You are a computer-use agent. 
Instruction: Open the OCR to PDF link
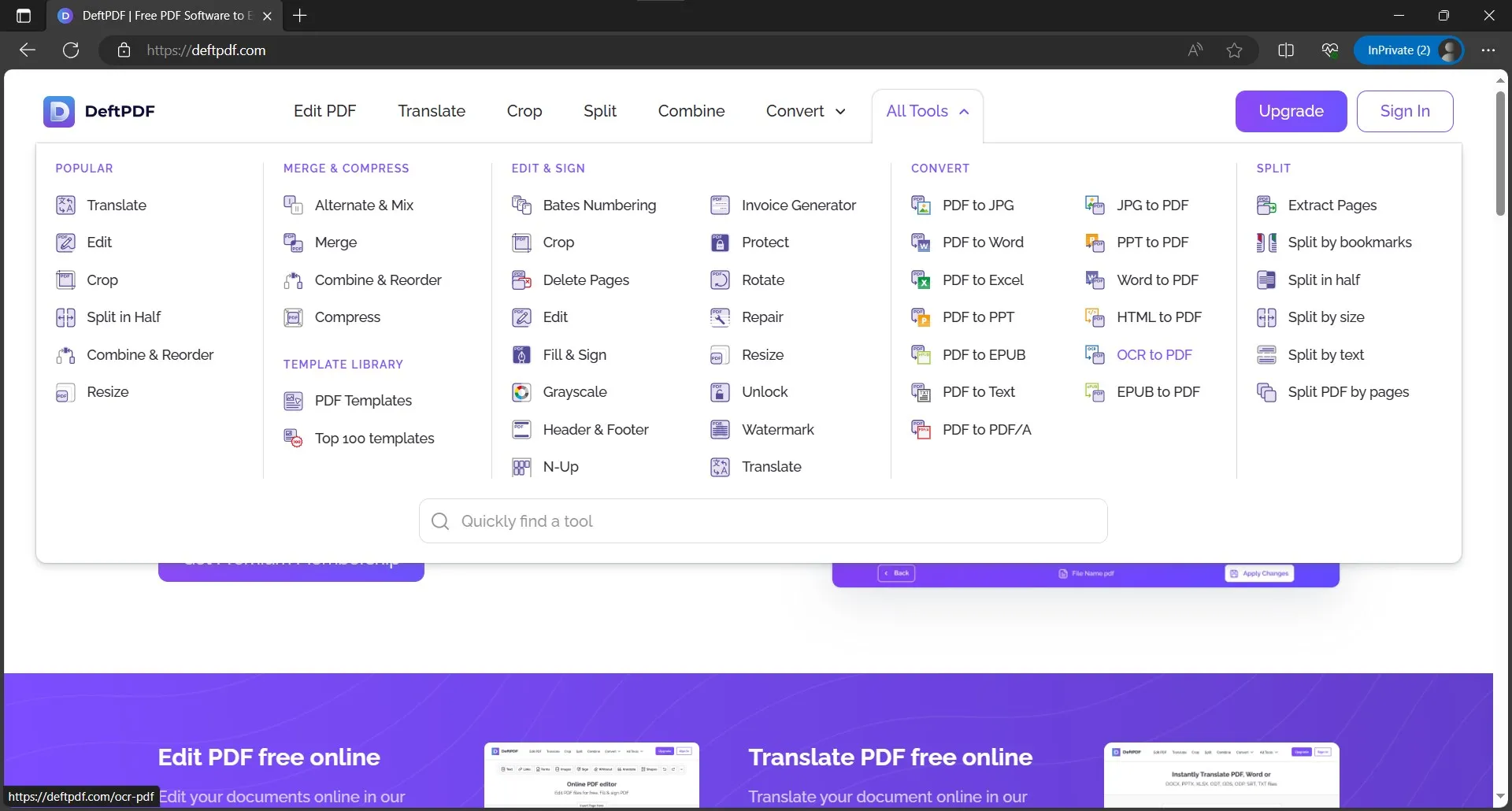click(1154, 355)
